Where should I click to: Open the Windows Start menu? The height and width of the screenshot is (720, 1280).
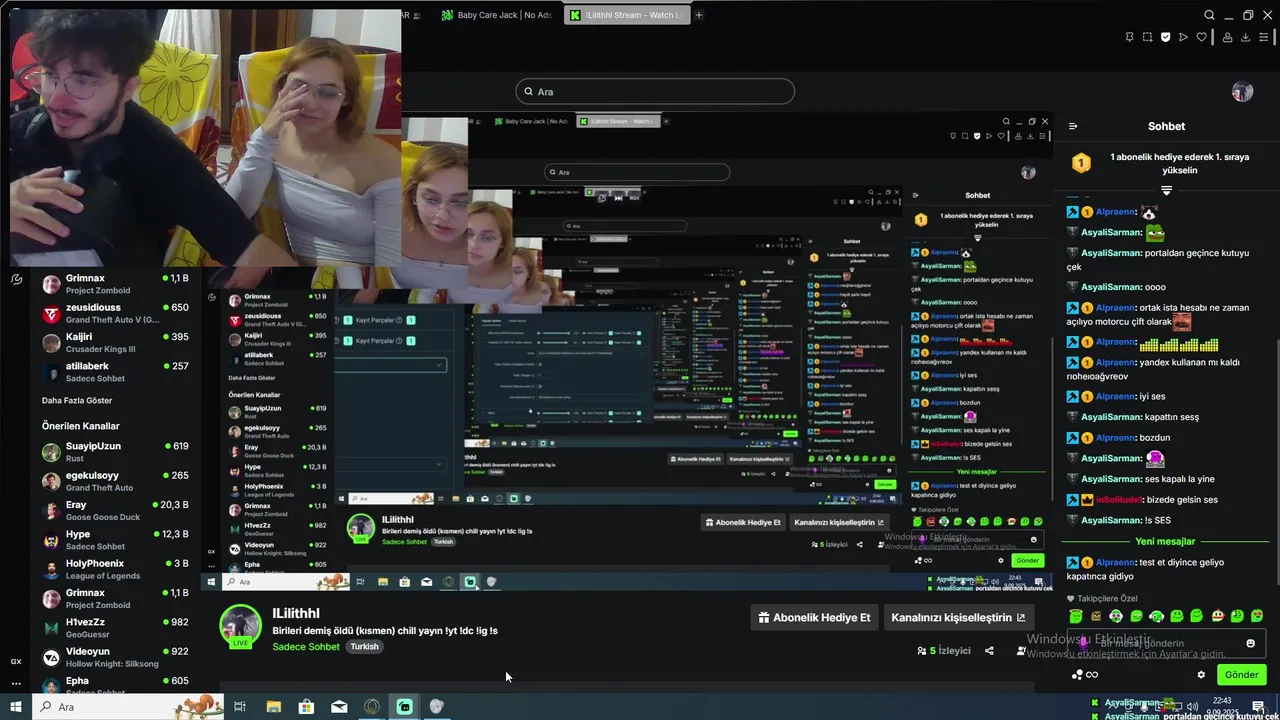16,707
